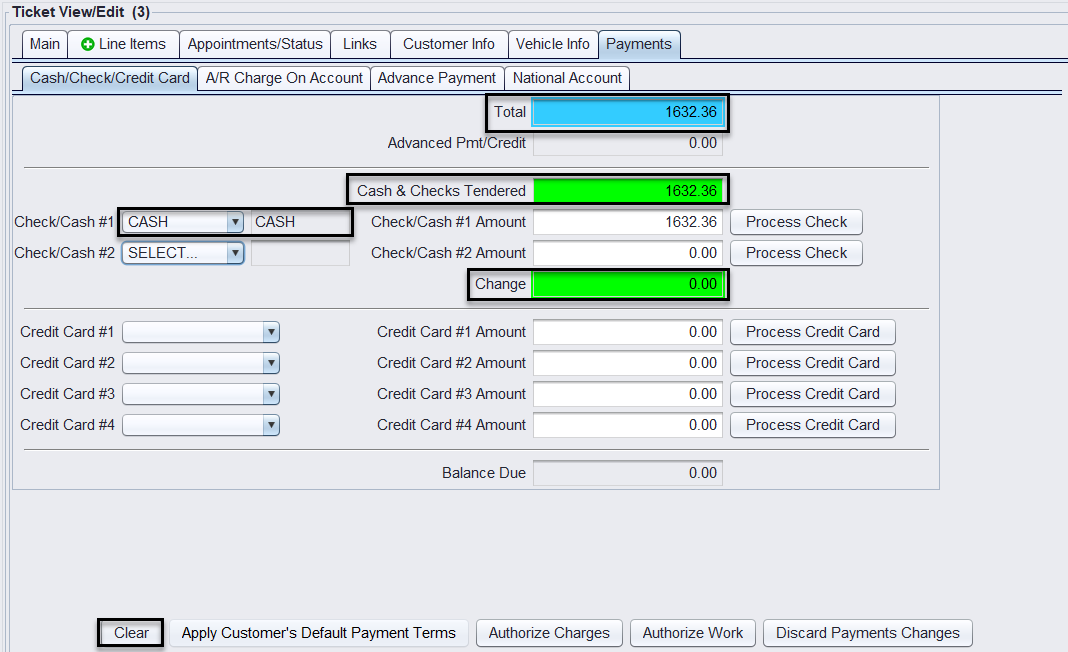This screenshot has height=652, width=1068.
Task: Discard payments changes
Action: (867, 633)
